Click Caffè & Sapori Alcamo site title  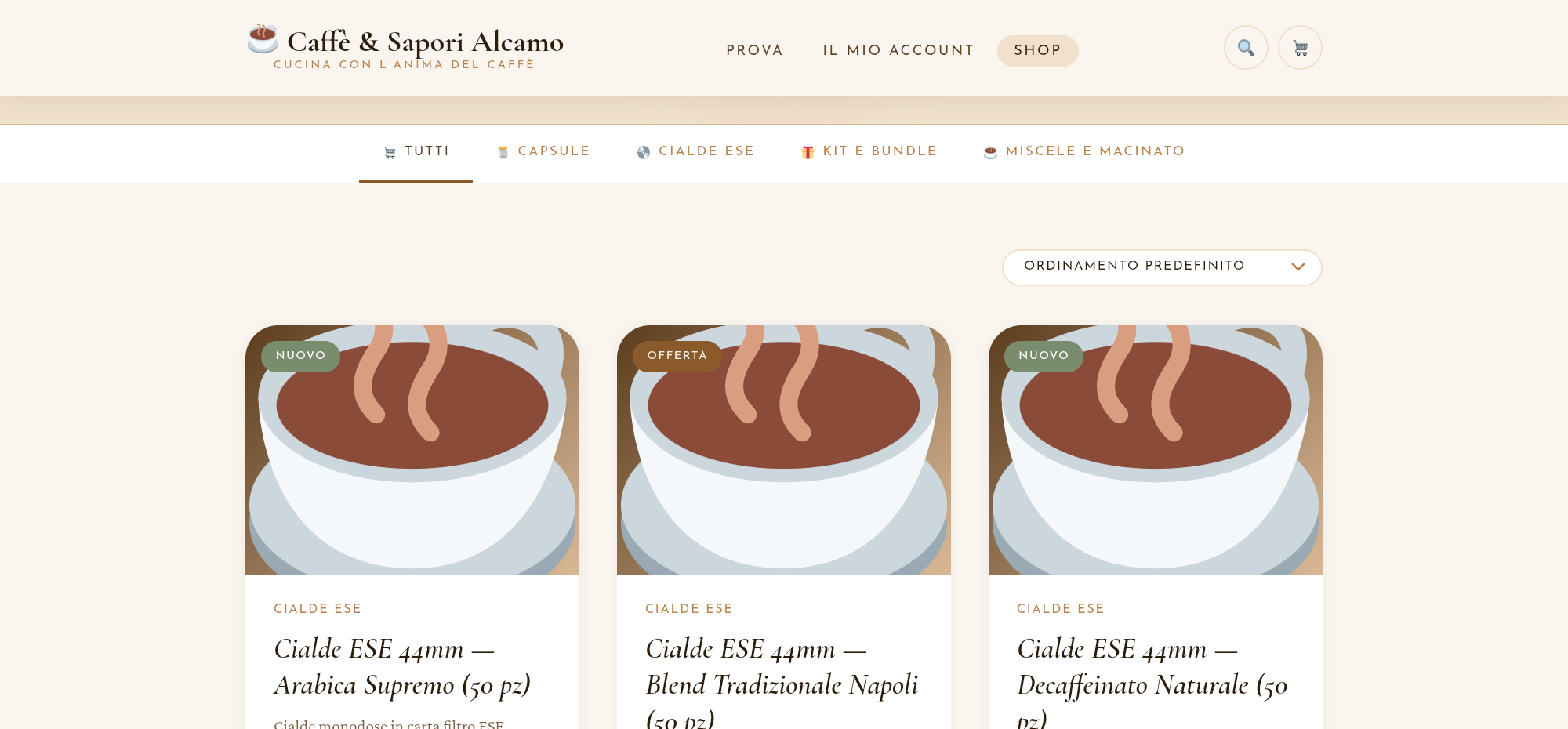425,42
